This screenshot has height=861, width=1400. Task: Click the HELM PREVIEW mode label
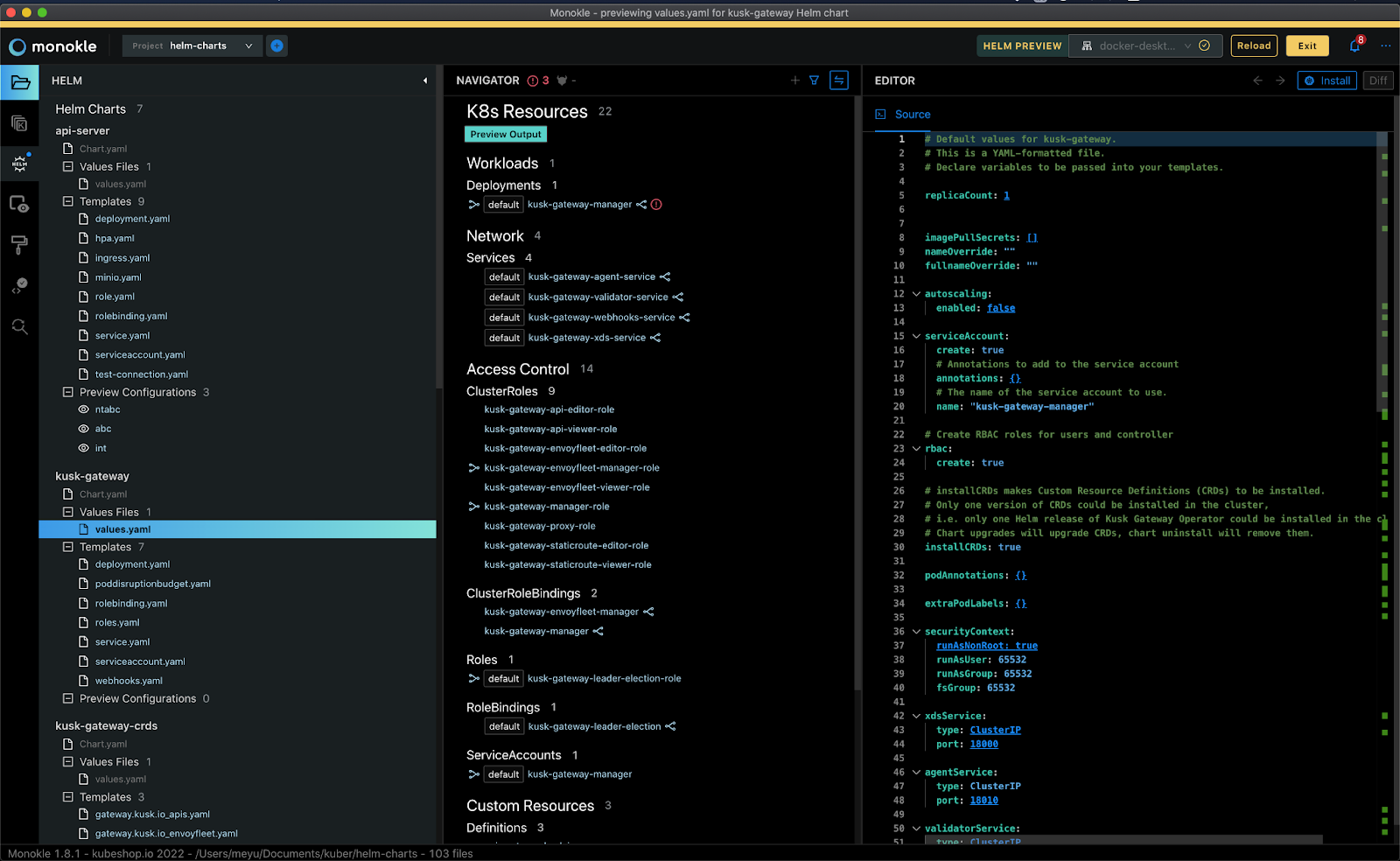(x=1022, y=45)
